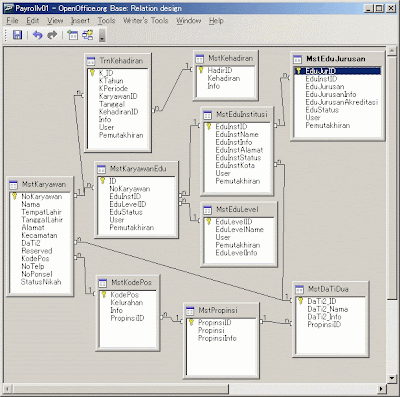Click the horizontal scrollbar thumb

coord(120,388)
